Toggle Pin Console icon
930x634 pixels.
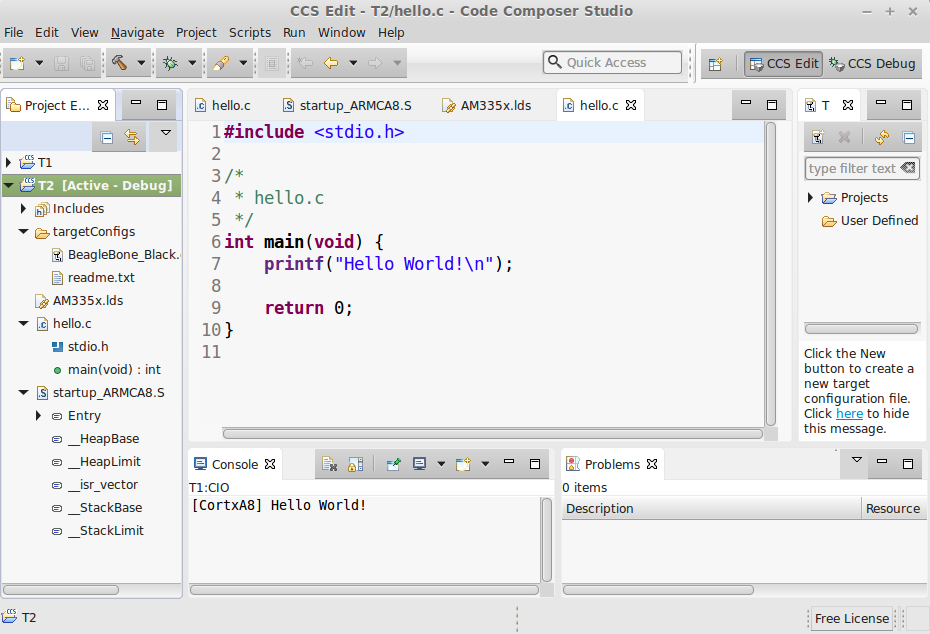pos(393,464)
